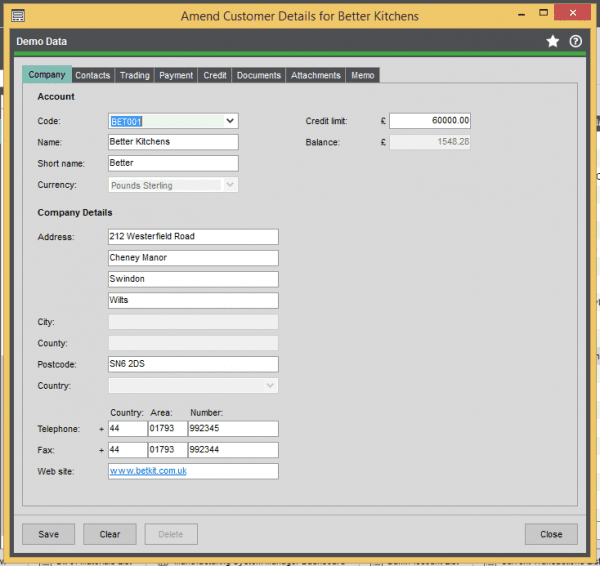This screenshot has width=600, height=566.
Task: Click the empty County field
Action: click(193, 343)
